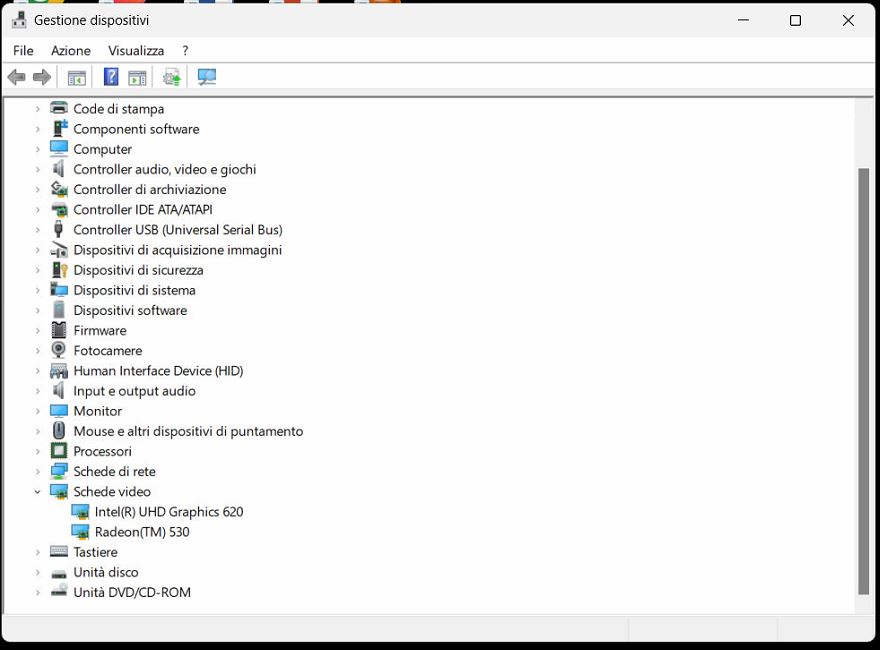Select the Componenti software label

(x=136, y=129)
